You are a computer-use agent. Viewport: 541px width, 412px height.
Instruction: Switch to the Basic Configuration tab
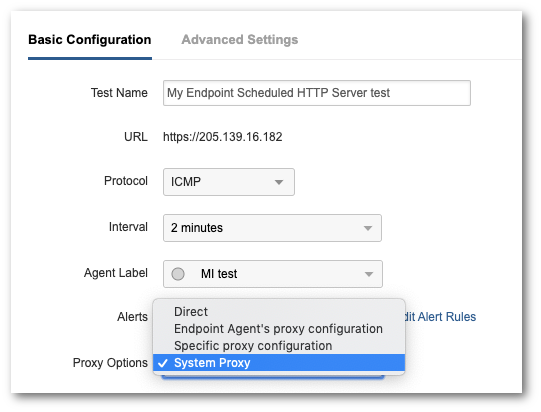(90, 40)
